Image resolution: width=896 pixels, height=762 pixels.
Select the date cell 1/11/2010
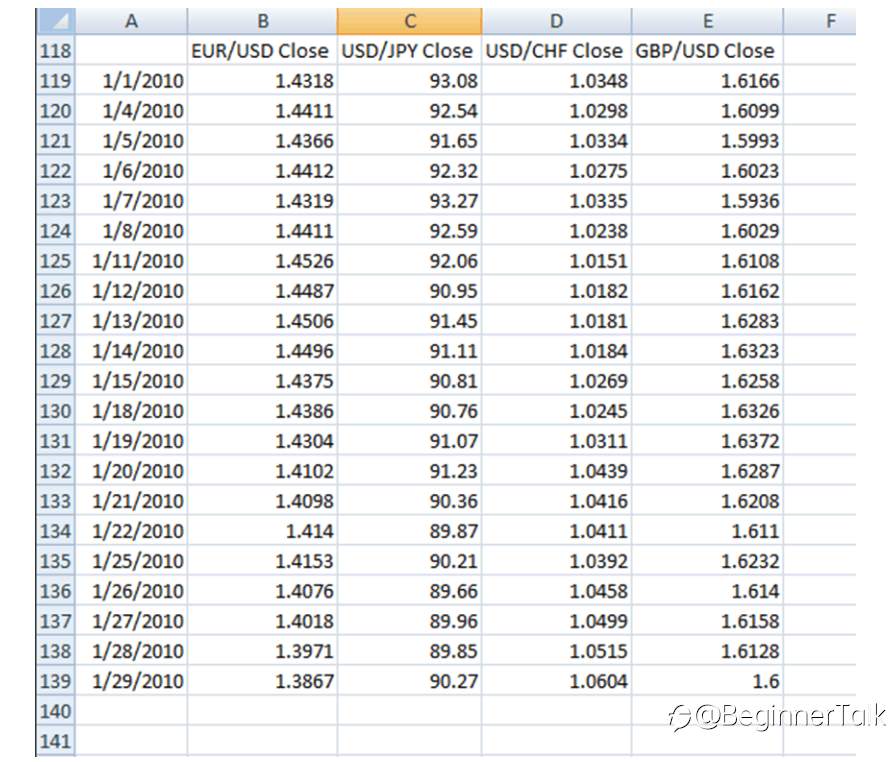(131, 261)
